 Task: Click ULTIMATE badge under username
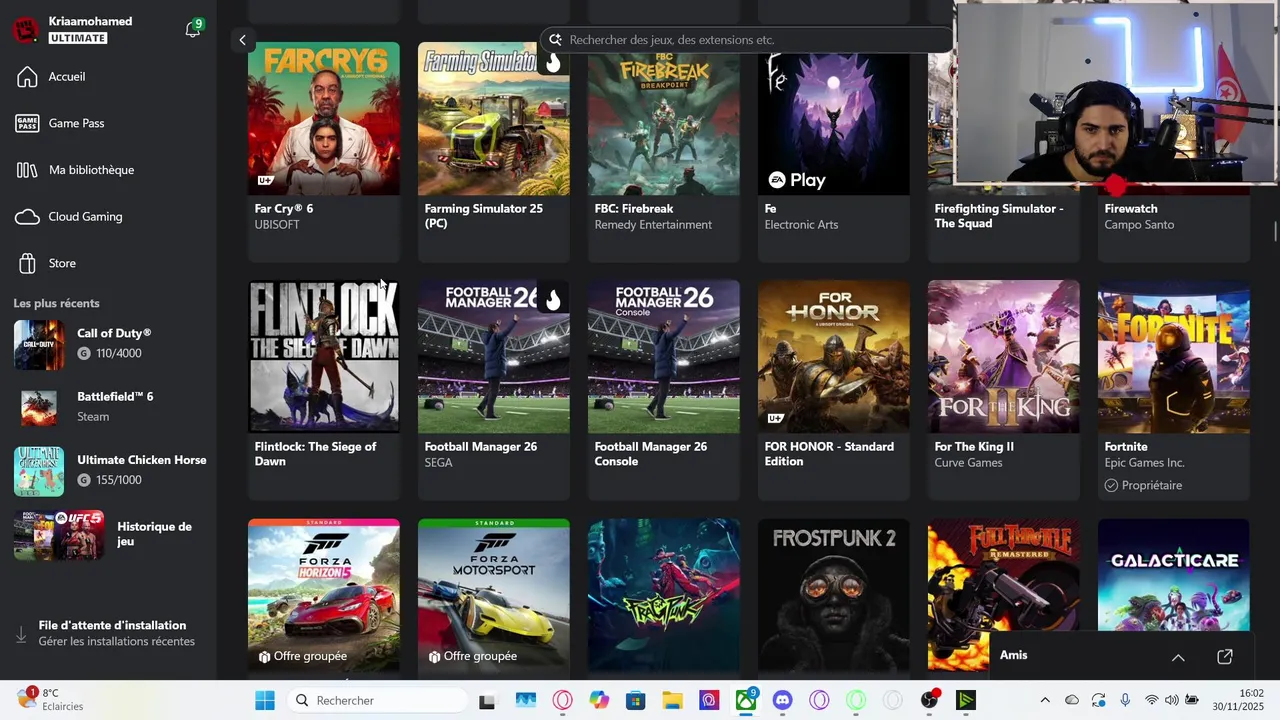(77, 38)
